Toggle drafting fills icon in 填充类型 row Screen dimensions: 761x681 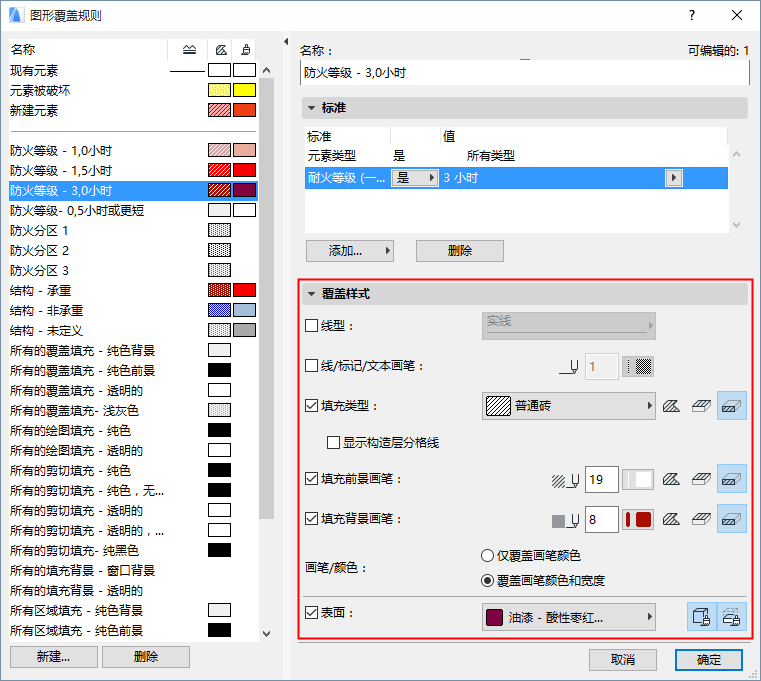tap(671, 406)
